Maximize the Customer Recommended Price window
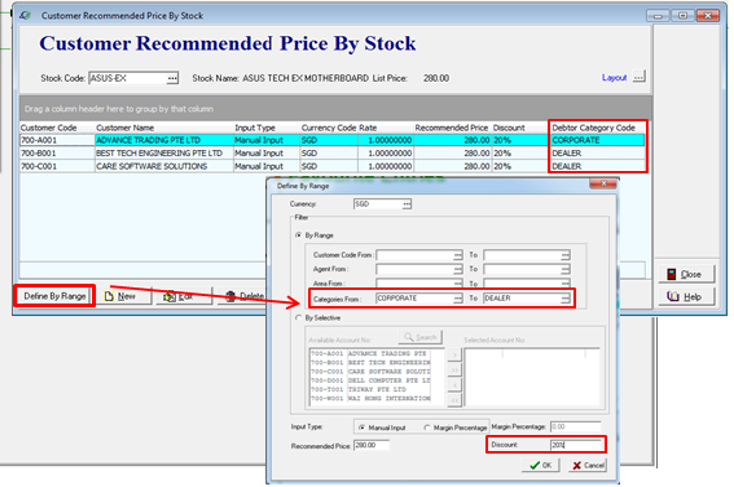This screenshot has width=734, height=487. 683,16
